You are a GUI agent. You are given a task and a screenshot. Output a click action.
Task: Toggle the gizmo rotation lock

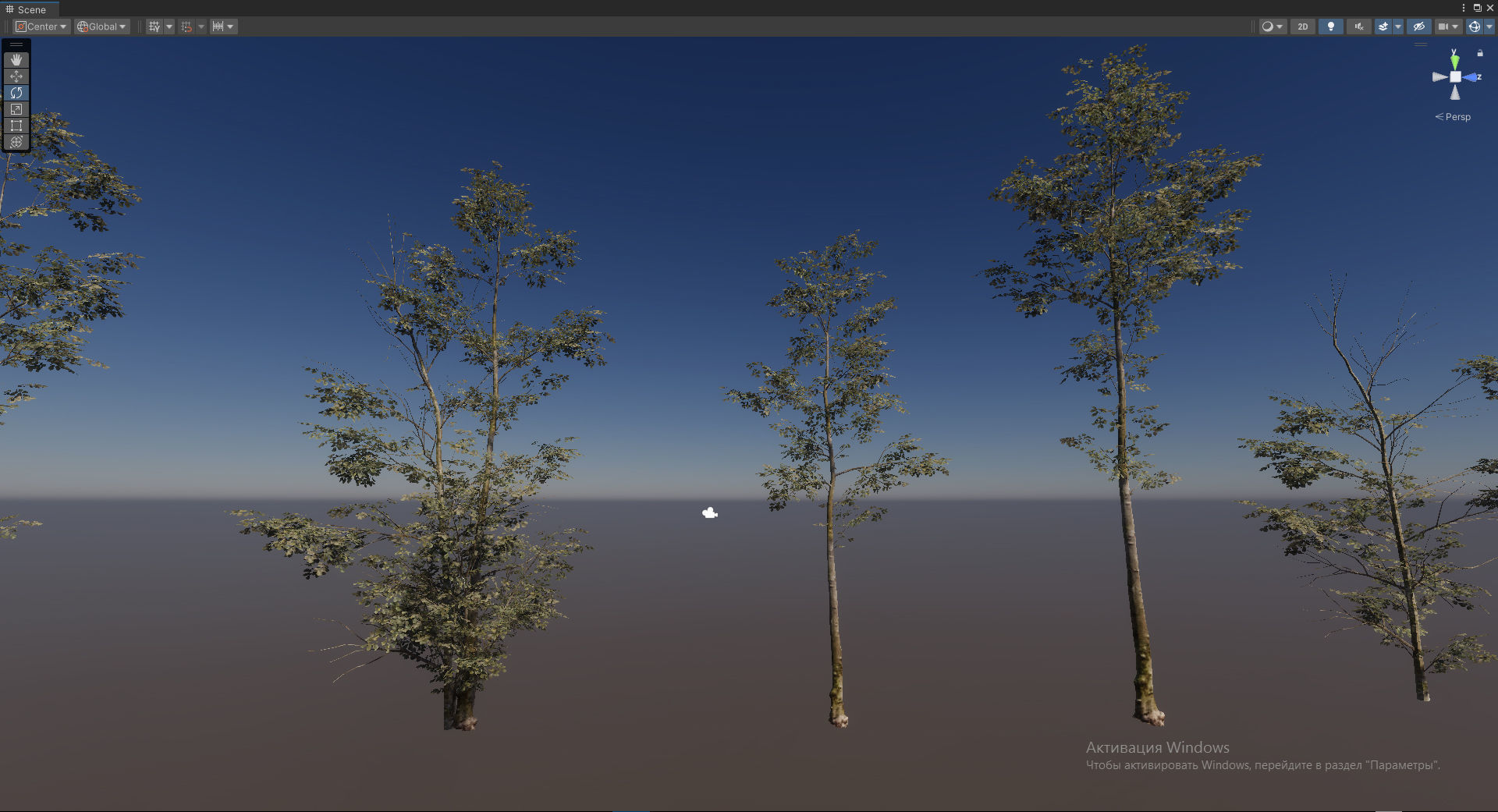1480,53
